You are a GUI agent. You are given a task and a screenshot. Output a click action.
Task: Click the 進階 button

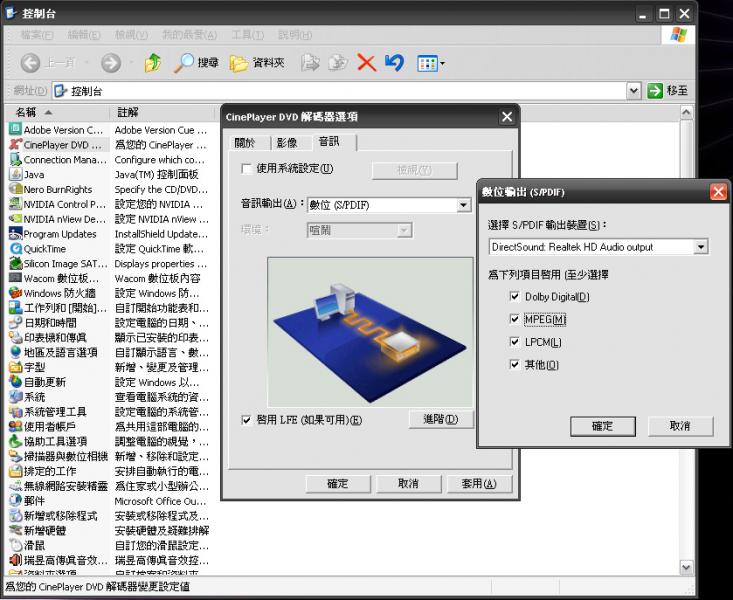[440, 419]
